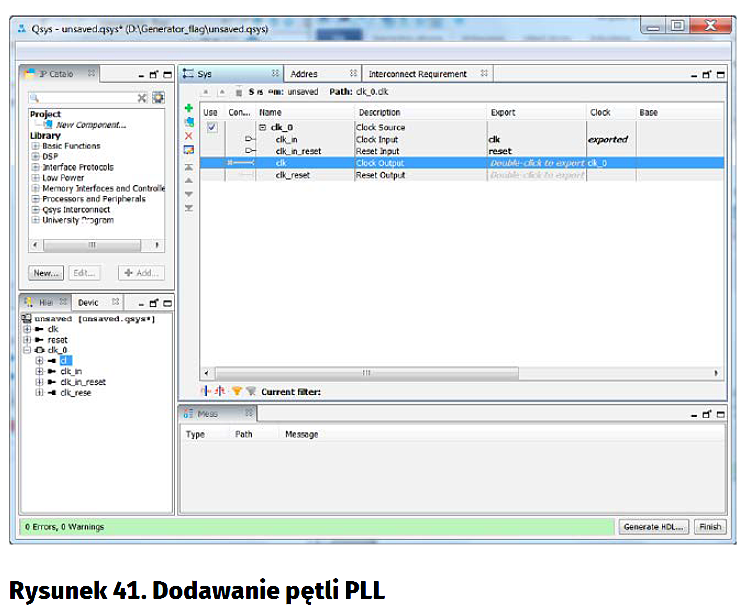Uncheck the Use checkbox for clk_0
The image size is (749, 615).
(x=211, y=128)
